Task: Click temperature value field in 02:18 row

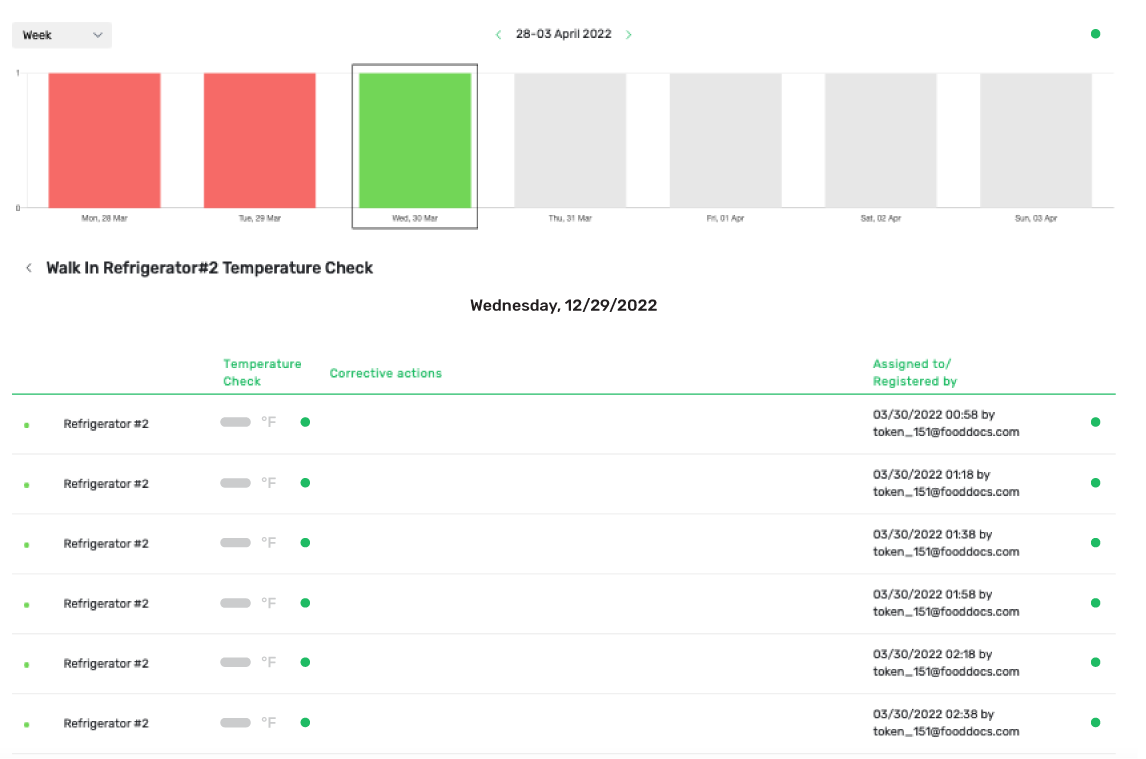Action: click(x=235, y=662)
